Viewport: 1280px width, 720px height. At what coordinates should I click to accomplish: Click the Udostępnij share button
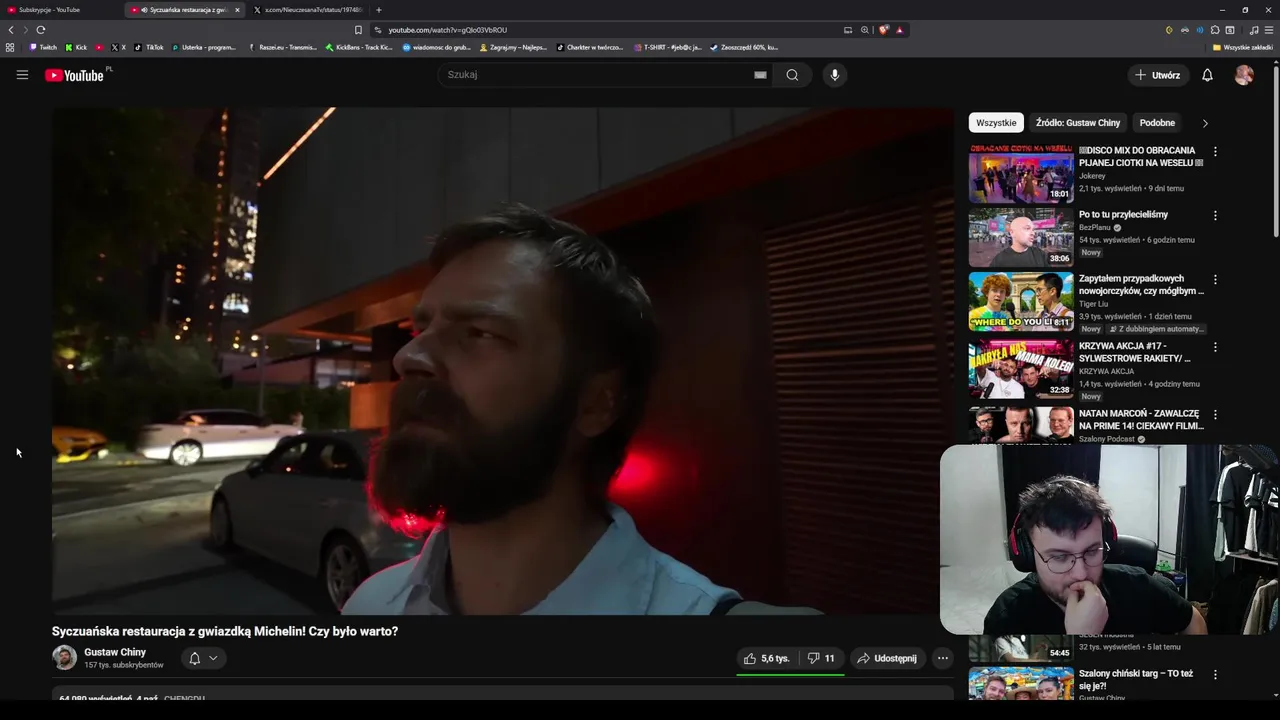coord(887,658)
